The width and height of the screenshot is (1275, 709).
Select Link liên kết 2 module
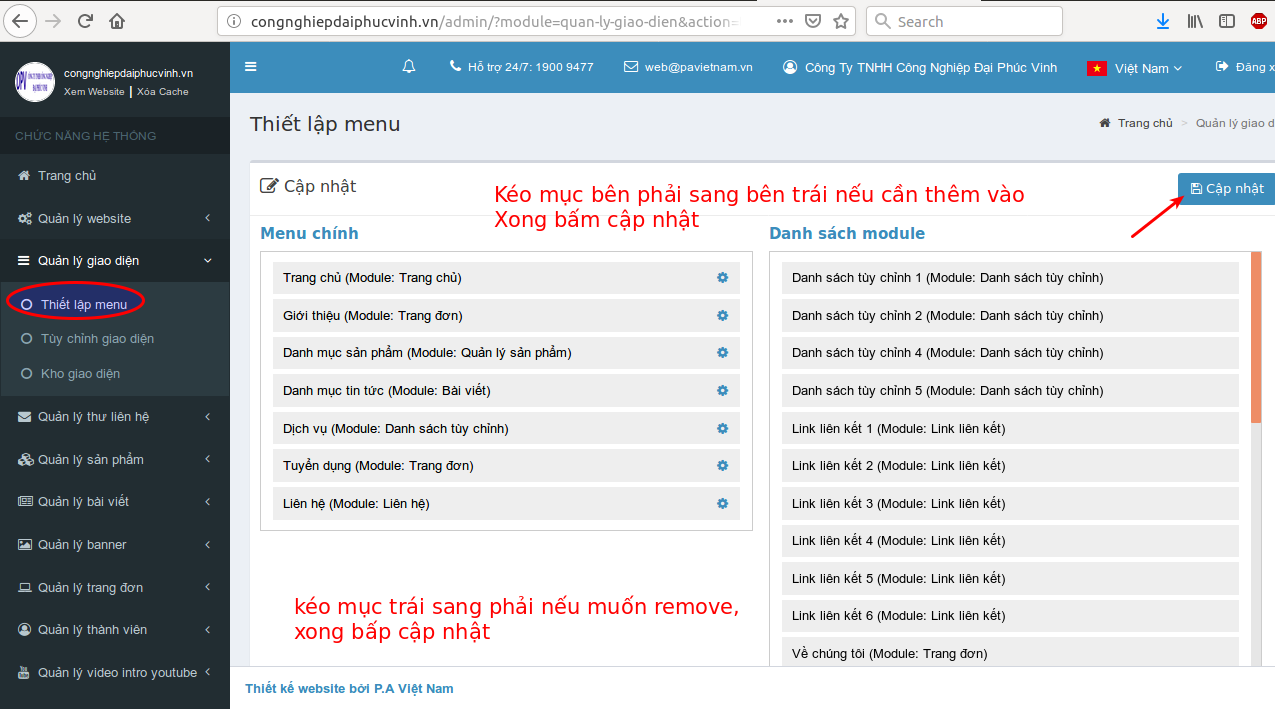(1010, 466)
